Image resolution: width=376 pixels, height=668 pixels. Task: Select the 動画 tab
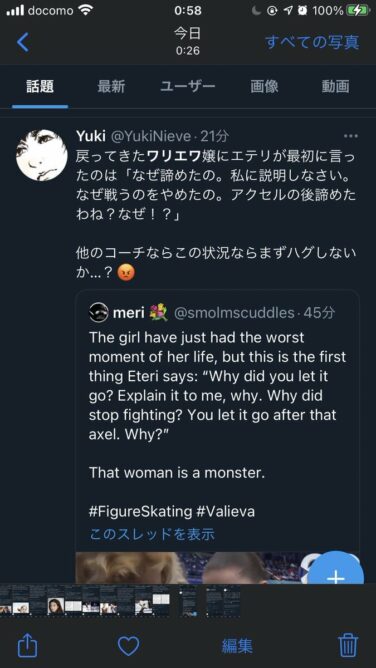336,86
